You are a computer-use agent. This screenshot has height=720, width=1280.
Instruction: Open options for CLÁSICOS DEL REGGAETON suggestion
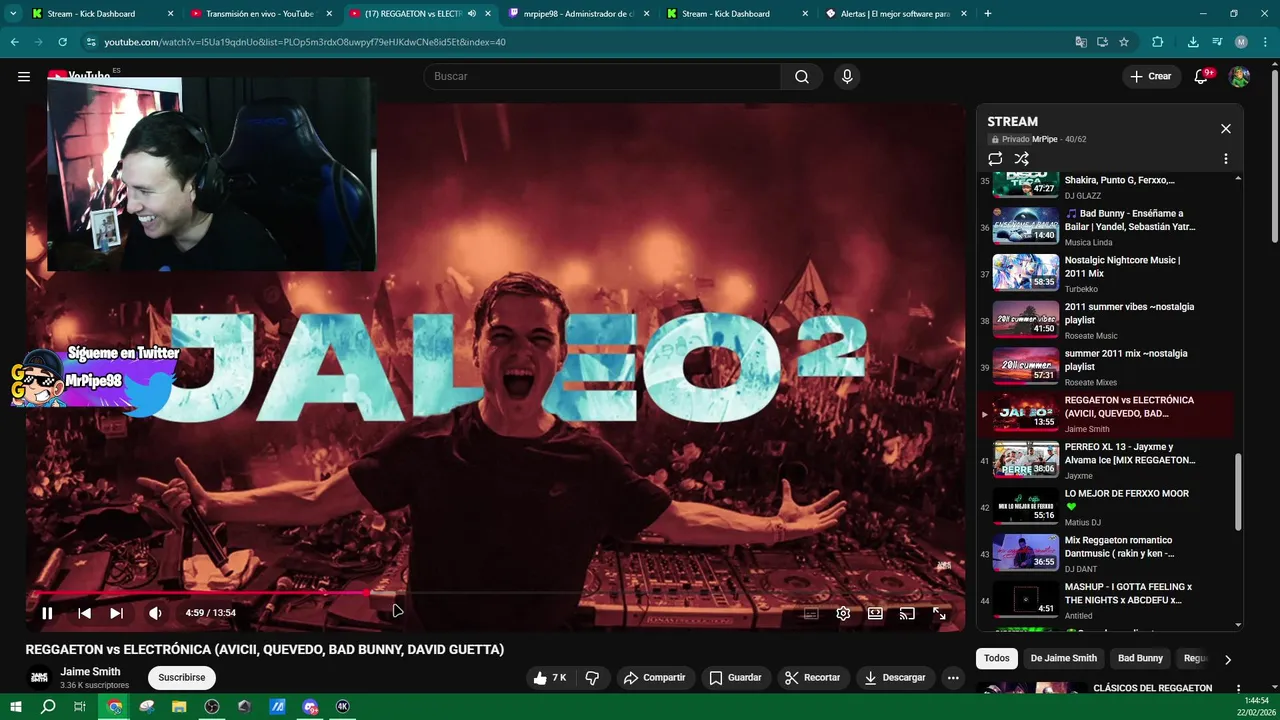(x=1238, y=689)
